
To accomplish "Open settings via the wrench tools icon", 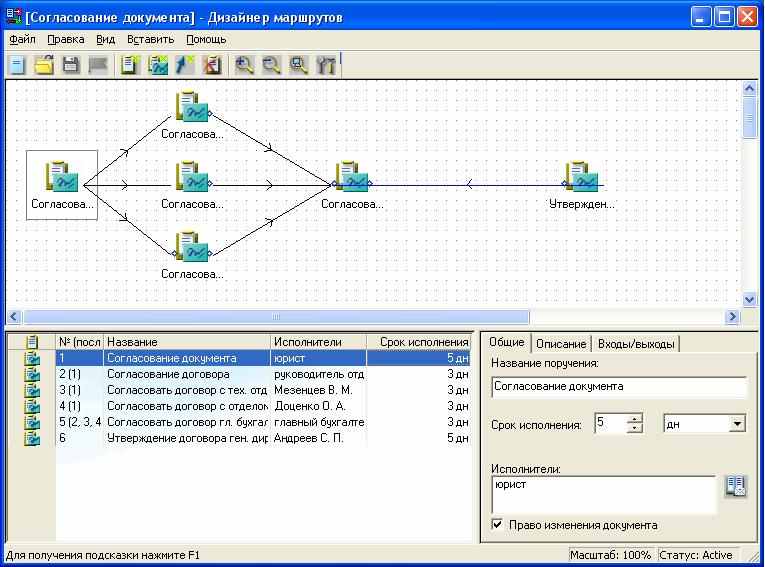I will click(326, 65).
